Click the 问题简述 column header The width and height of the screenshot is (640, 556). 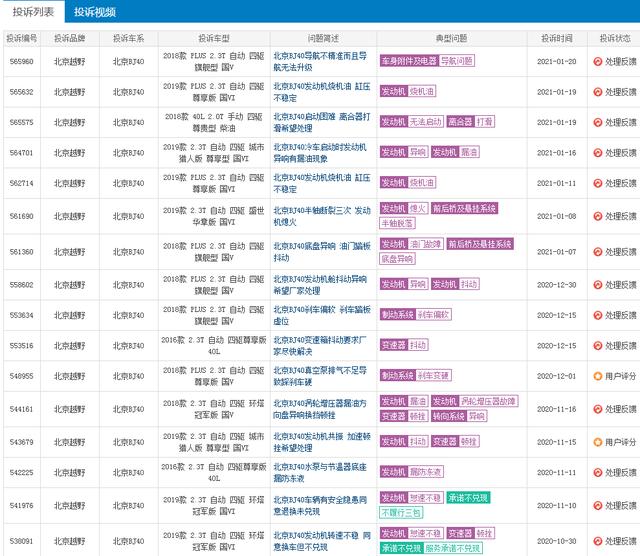point(323,38)
